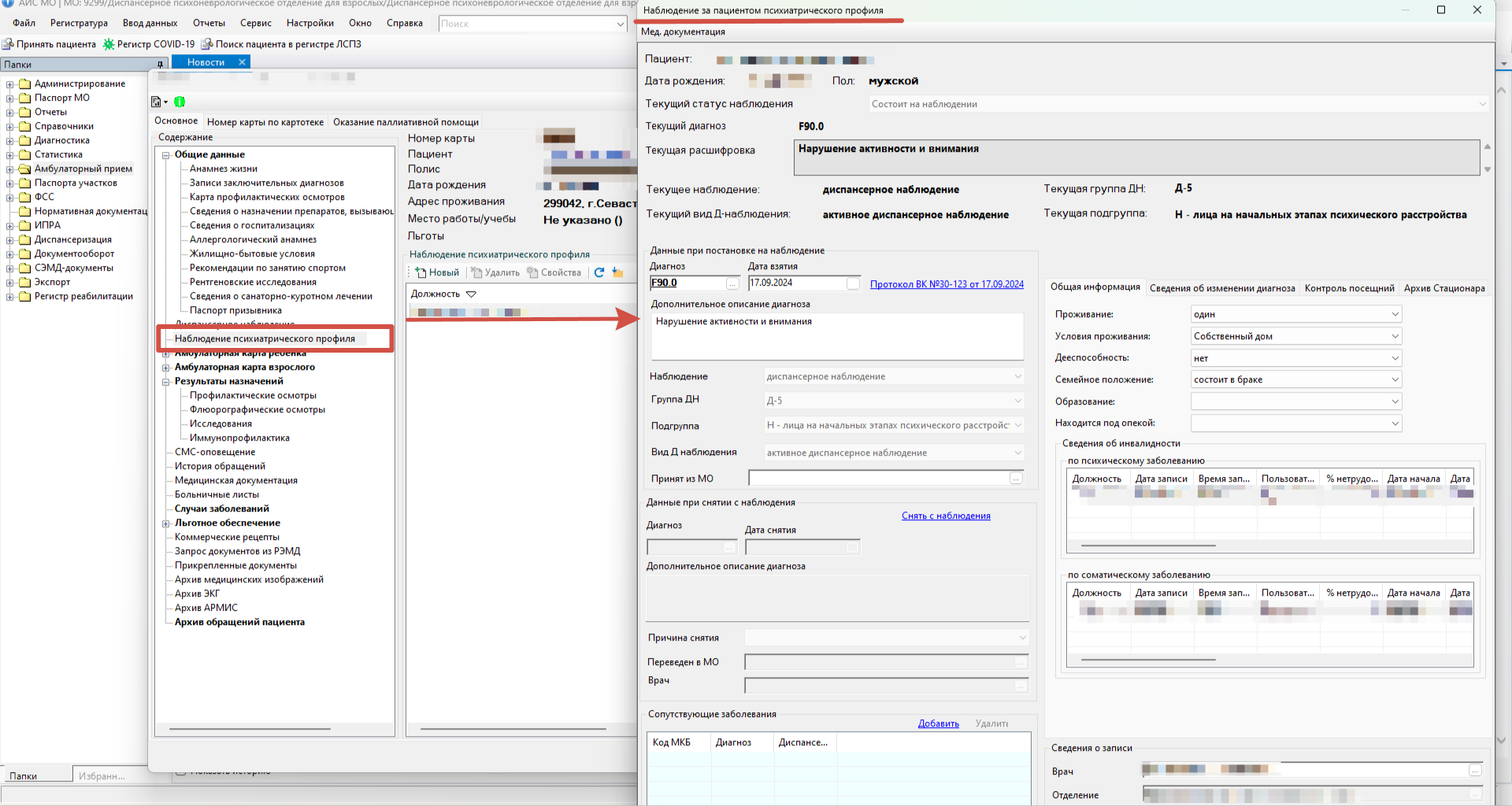1512x806 pixels.
Task: Expand the Амбулаторная карта взрослого node
Action: point(166,368)
